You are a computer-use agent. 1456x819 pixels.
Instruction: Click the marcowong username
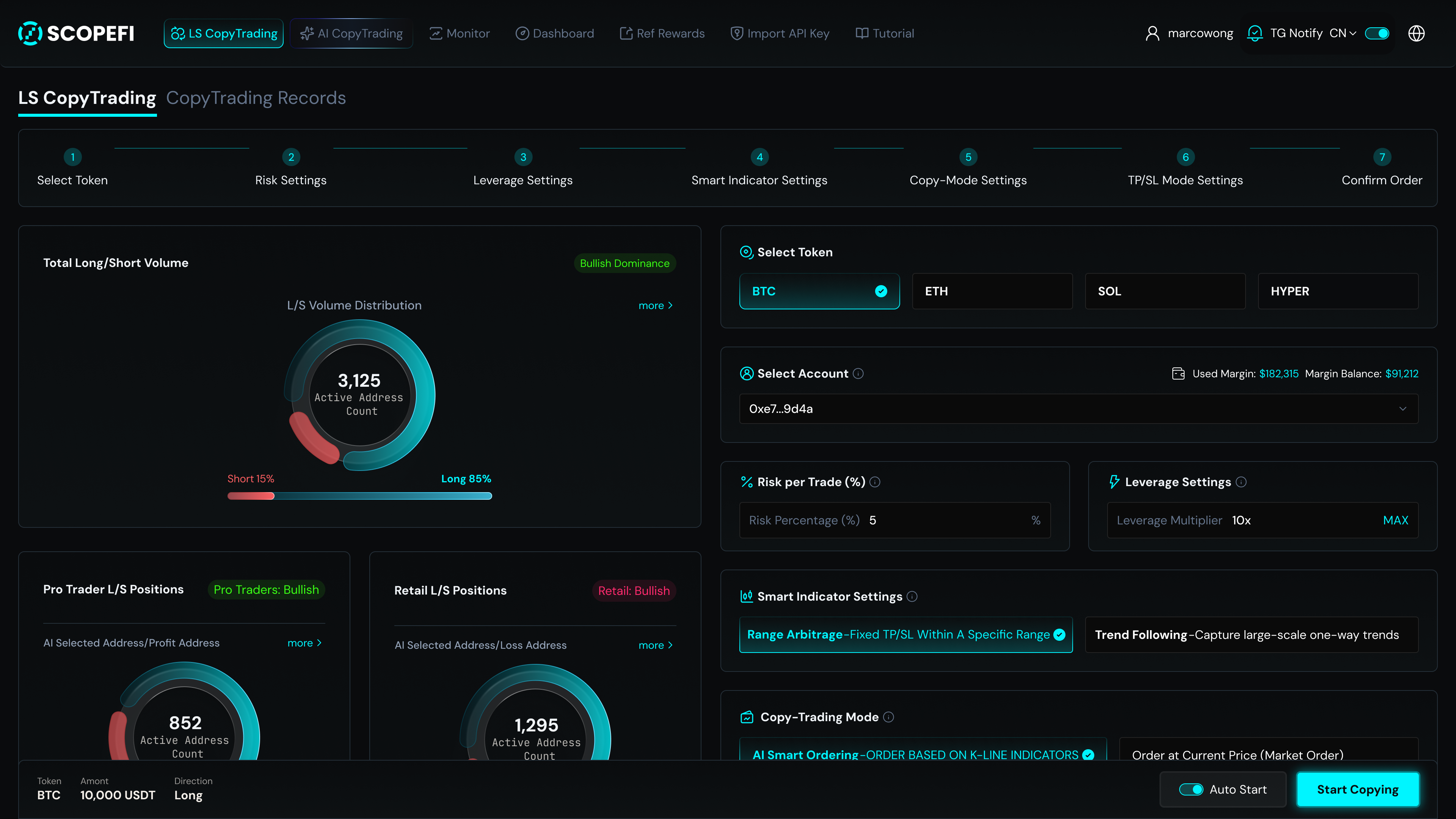click(1200, 33)
